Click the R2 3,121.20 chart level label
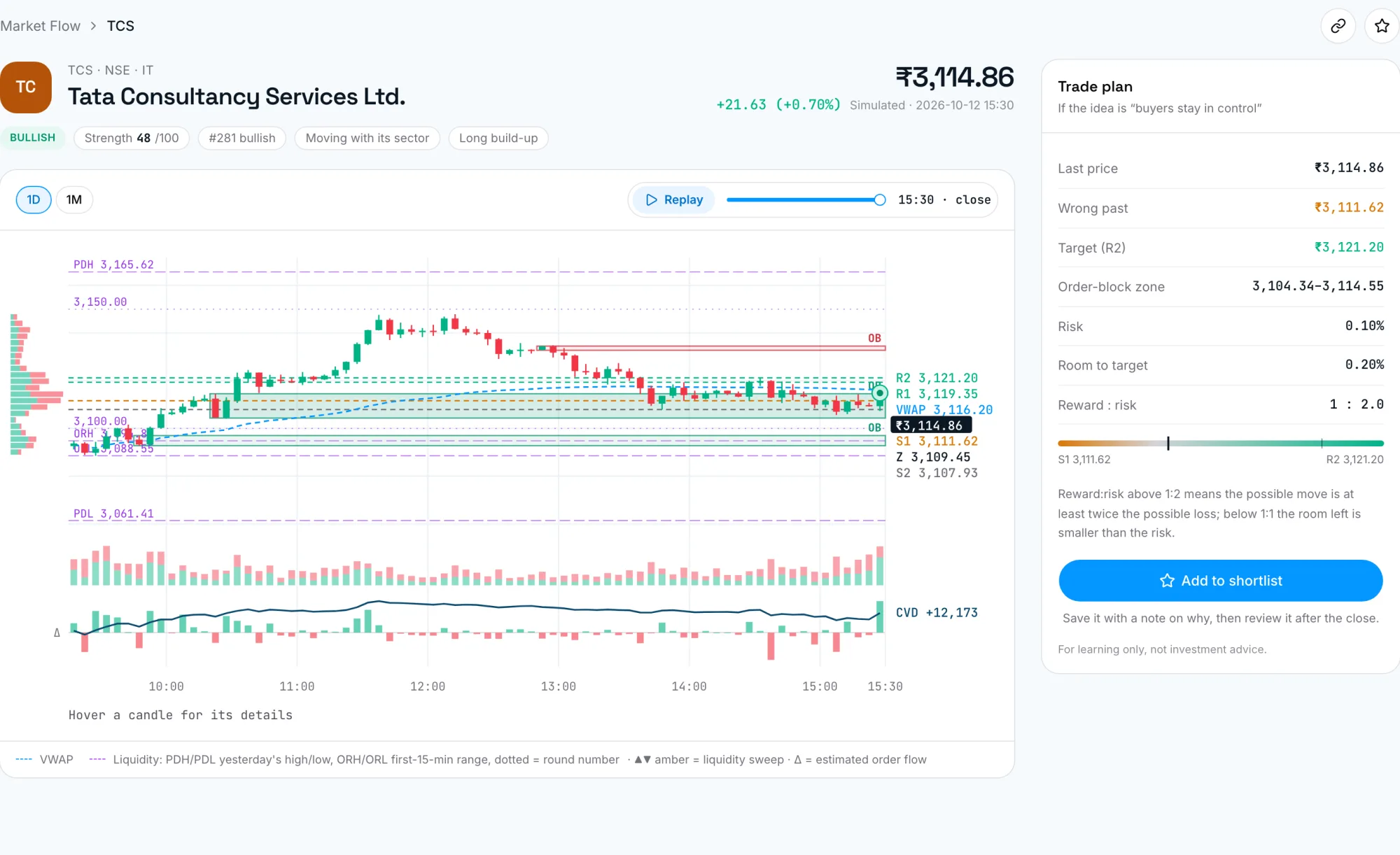 [x=937, y=378]
